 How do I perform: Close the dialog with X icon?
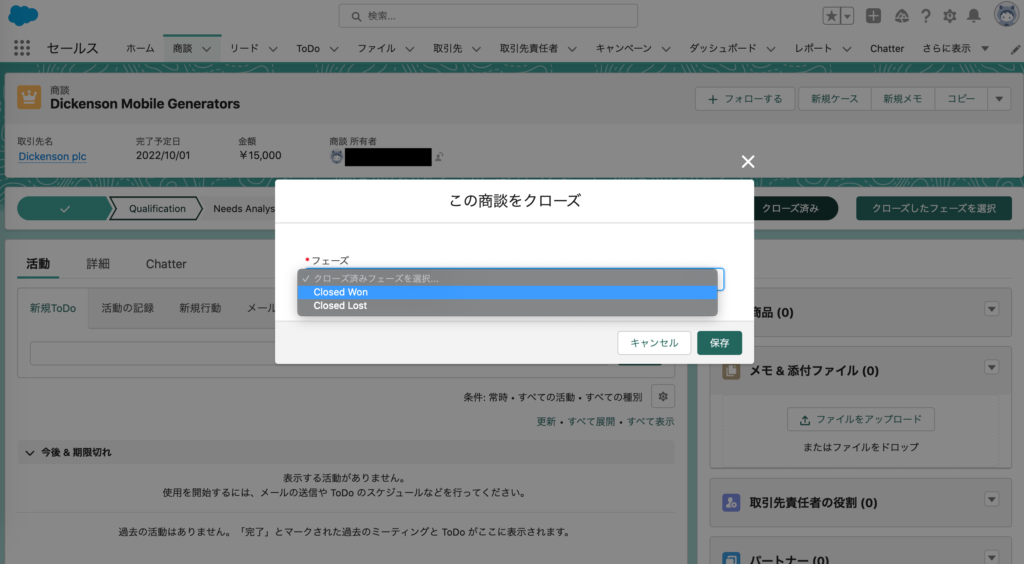748,162
